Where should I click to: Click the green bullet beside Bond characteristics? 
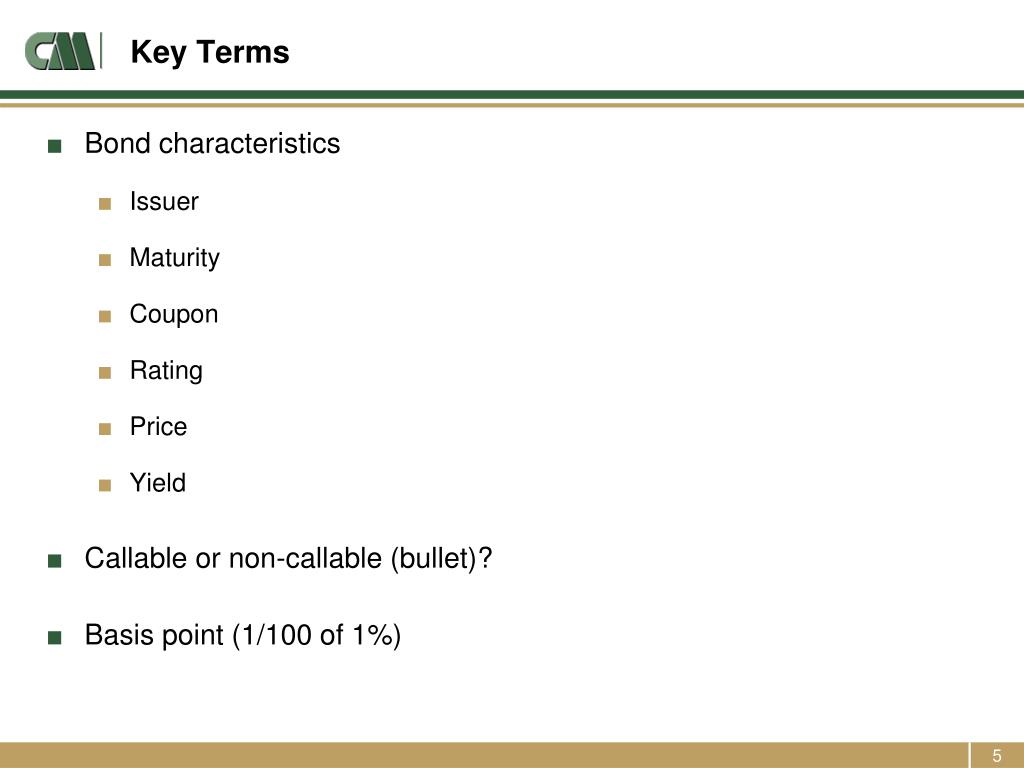tap(55, 146)
